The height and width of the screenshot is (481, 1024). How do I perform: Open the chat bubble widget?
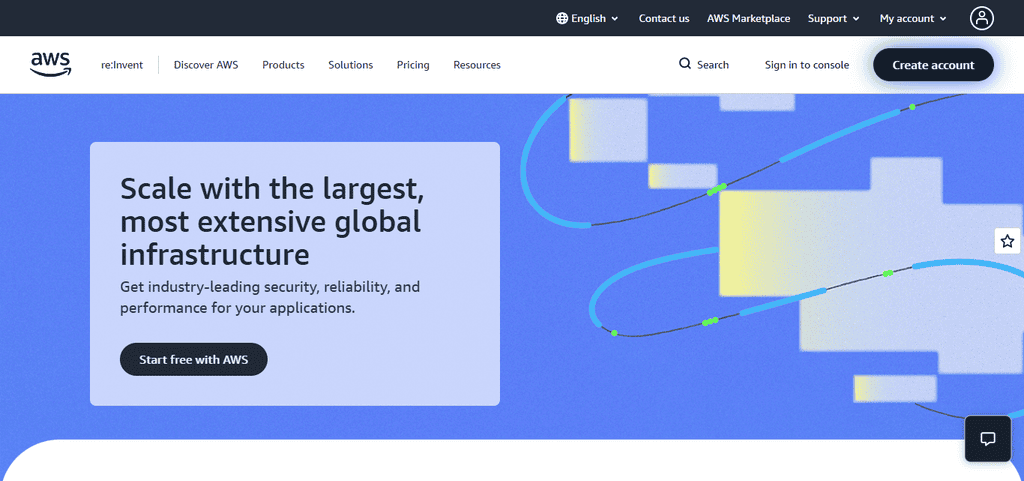click(x=988, y=439)
